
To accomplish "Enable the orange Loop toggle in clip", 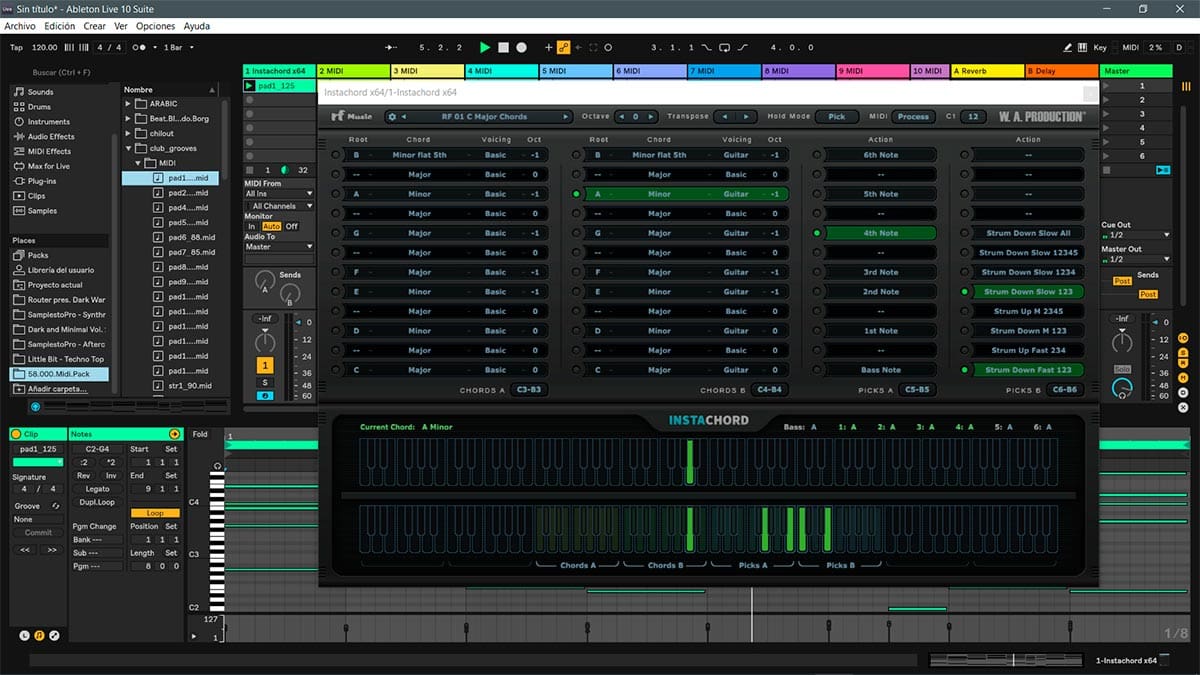I will coord(155,513).
